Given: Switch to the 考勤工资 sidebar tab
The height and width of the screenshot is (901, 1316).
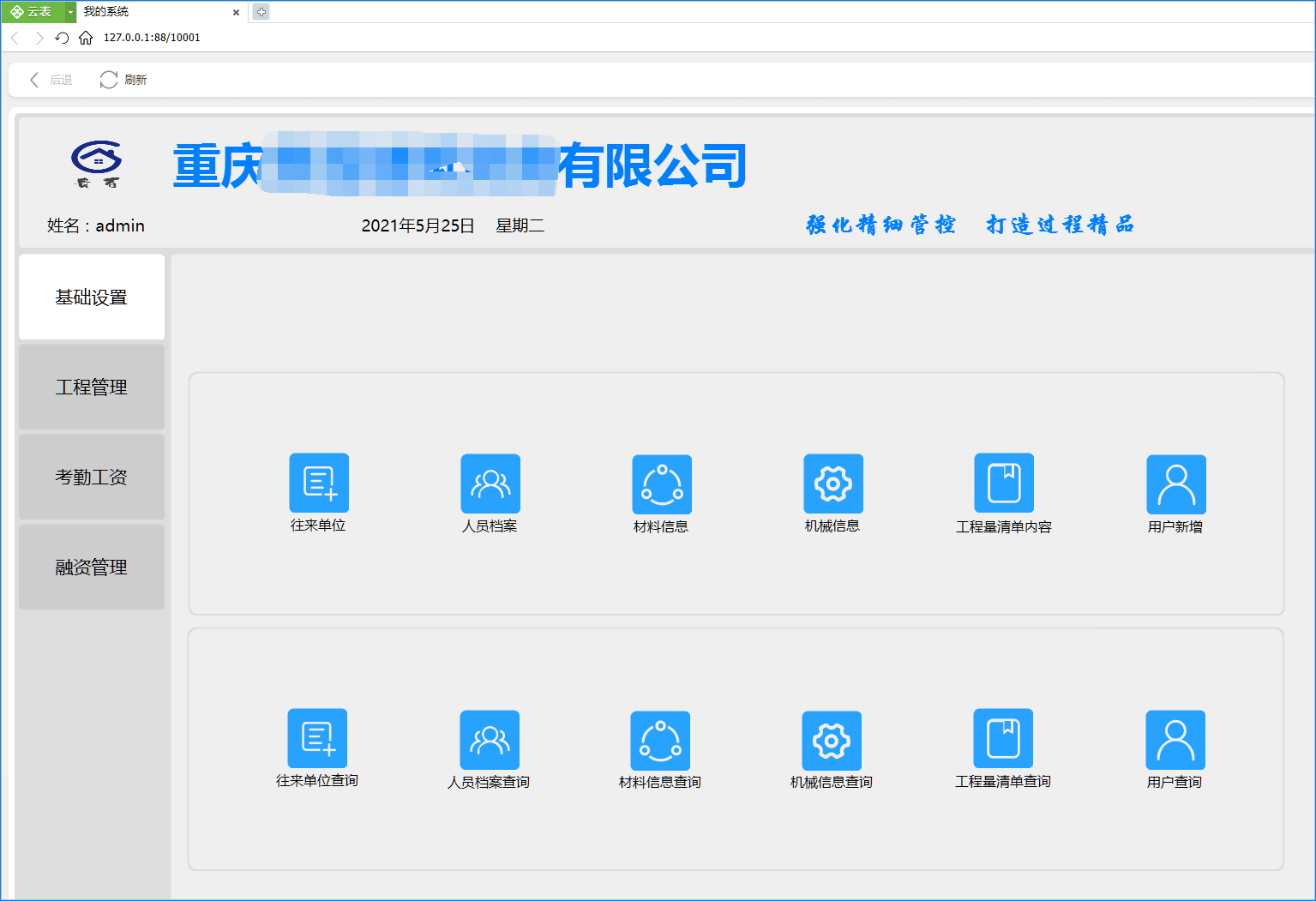Looking at the screenshot, I should 92,477.
